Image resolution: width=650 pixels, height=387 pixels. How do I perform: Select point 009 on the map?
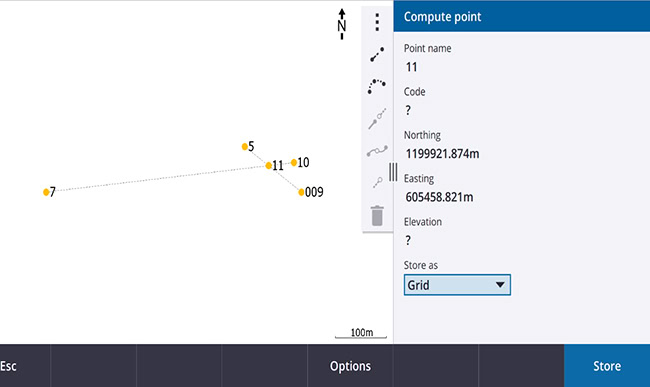(301, 192)
